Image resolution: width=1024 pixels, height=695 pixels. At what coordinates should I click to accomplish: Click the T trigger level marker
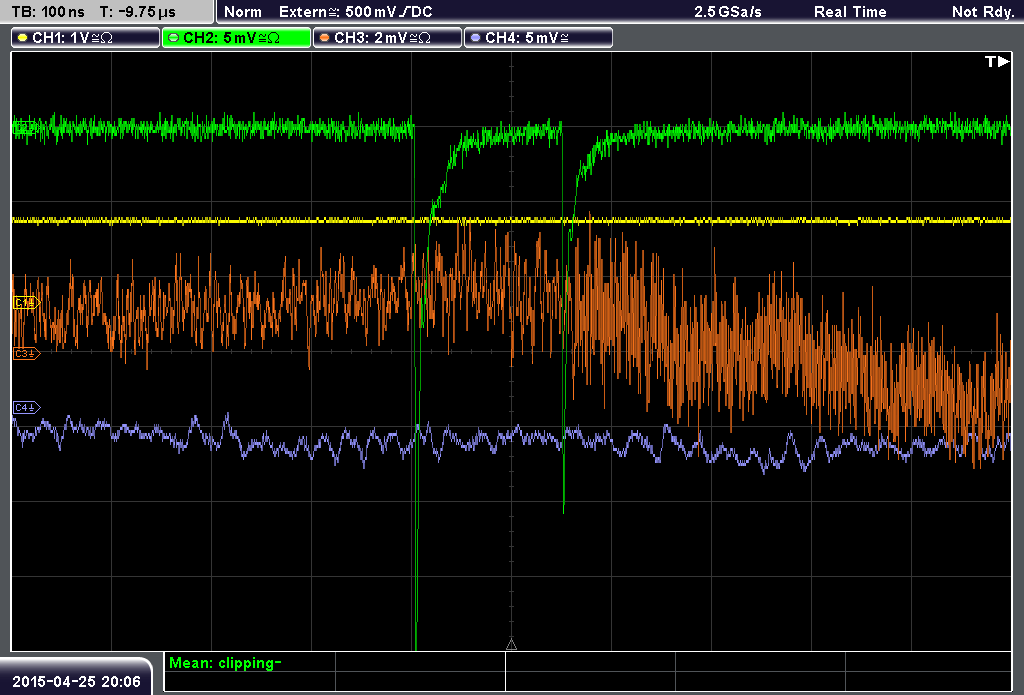pos(997,61)
